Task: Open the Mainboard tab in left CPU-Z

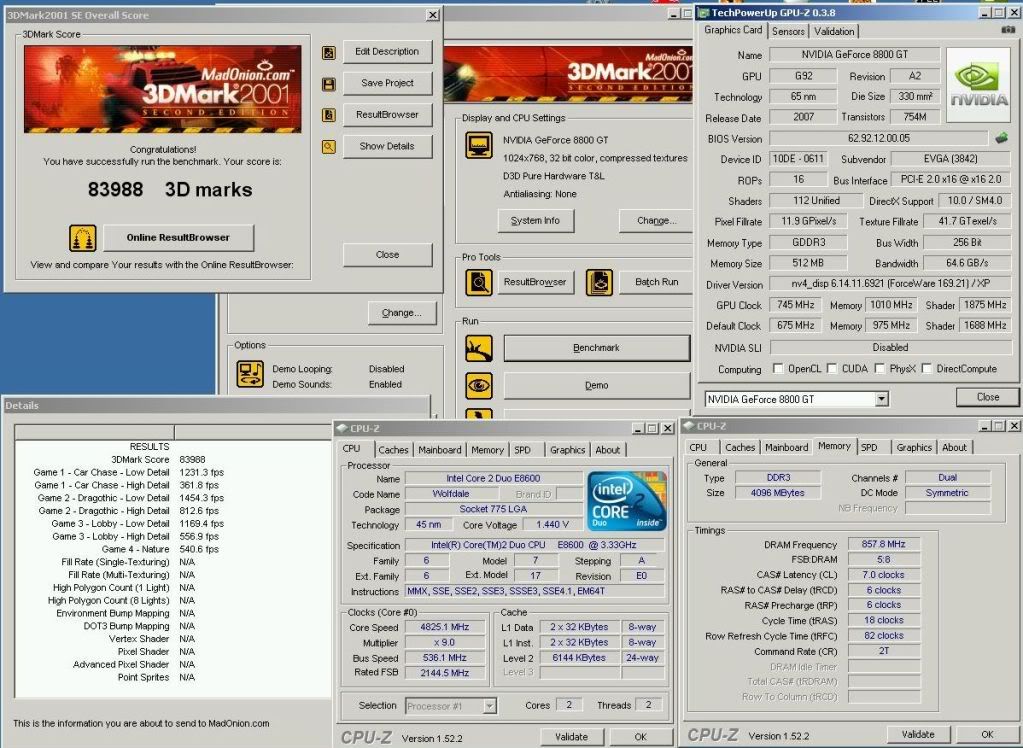Action: tap(440, 450)
